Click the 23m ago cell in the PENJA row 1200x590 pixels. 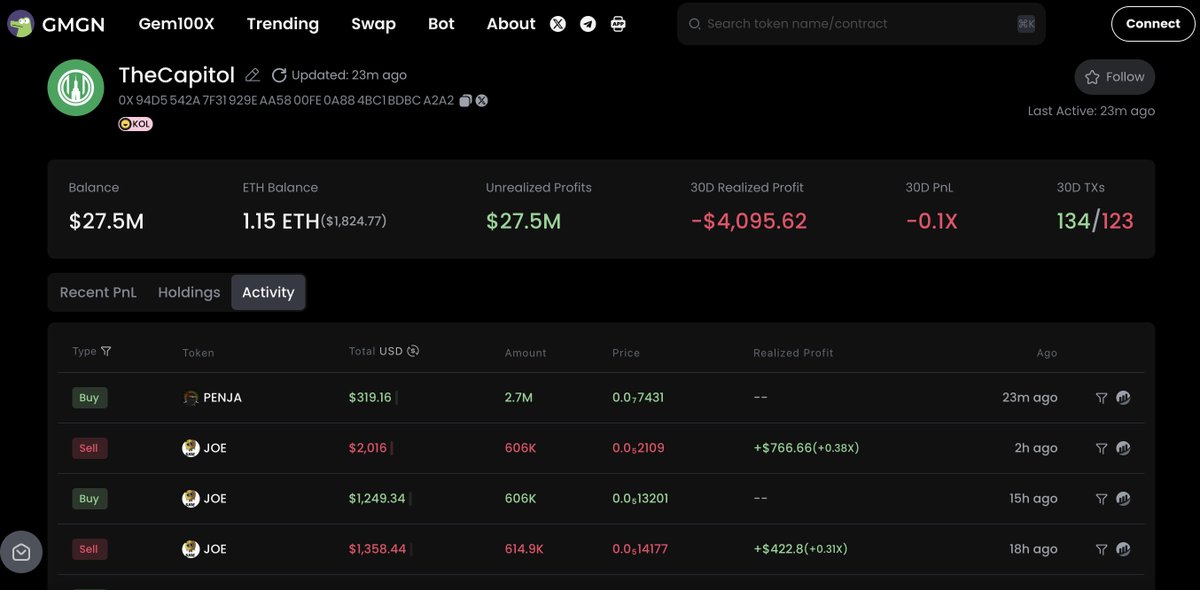pyautogui.click(x=1029, y=398)
